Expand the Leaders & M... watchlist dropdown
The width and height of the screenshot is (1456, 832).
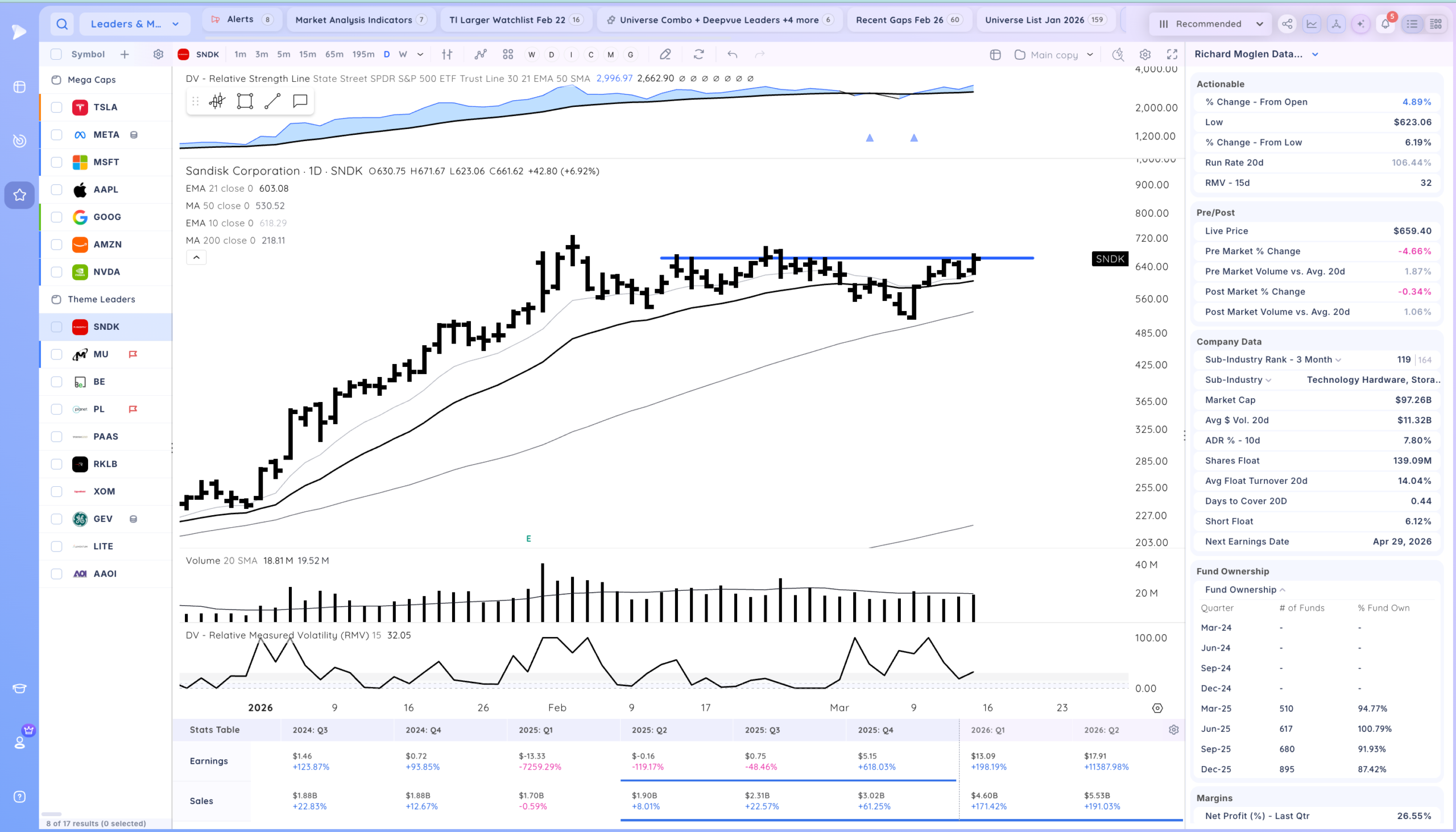(x=134, y=24)
